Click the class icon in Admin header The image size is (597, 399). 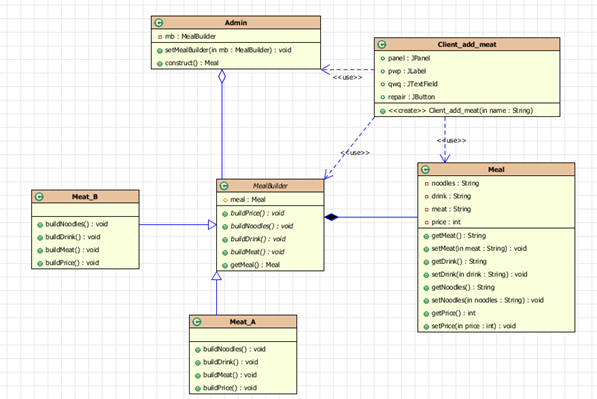point(159,23)
